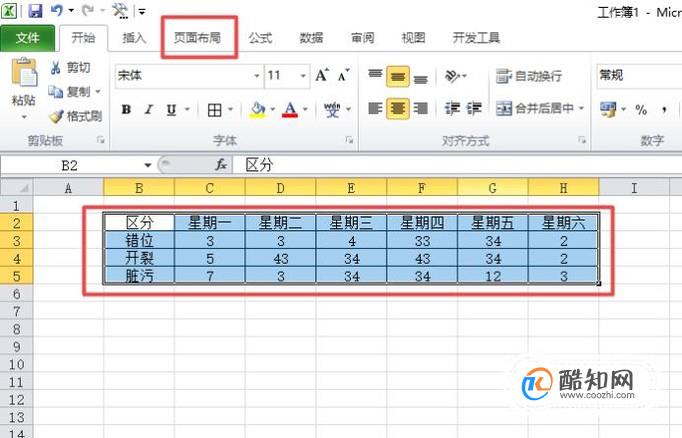
Task: Open the 文件 File tab
Action: click(x=27, y=38)
